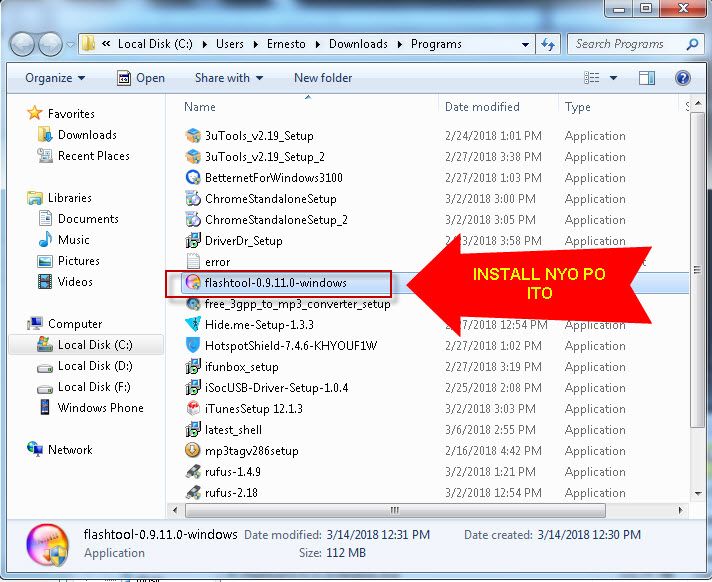Click the horizontal scrollbar thumb

coord(395,510)
